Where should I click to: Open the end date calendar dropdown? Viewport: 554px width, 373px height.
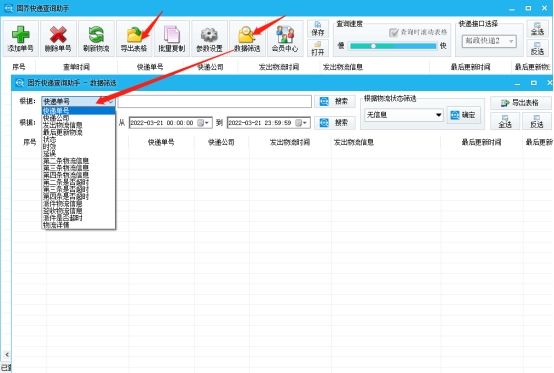pyautogui.click(x=301, y=123)
